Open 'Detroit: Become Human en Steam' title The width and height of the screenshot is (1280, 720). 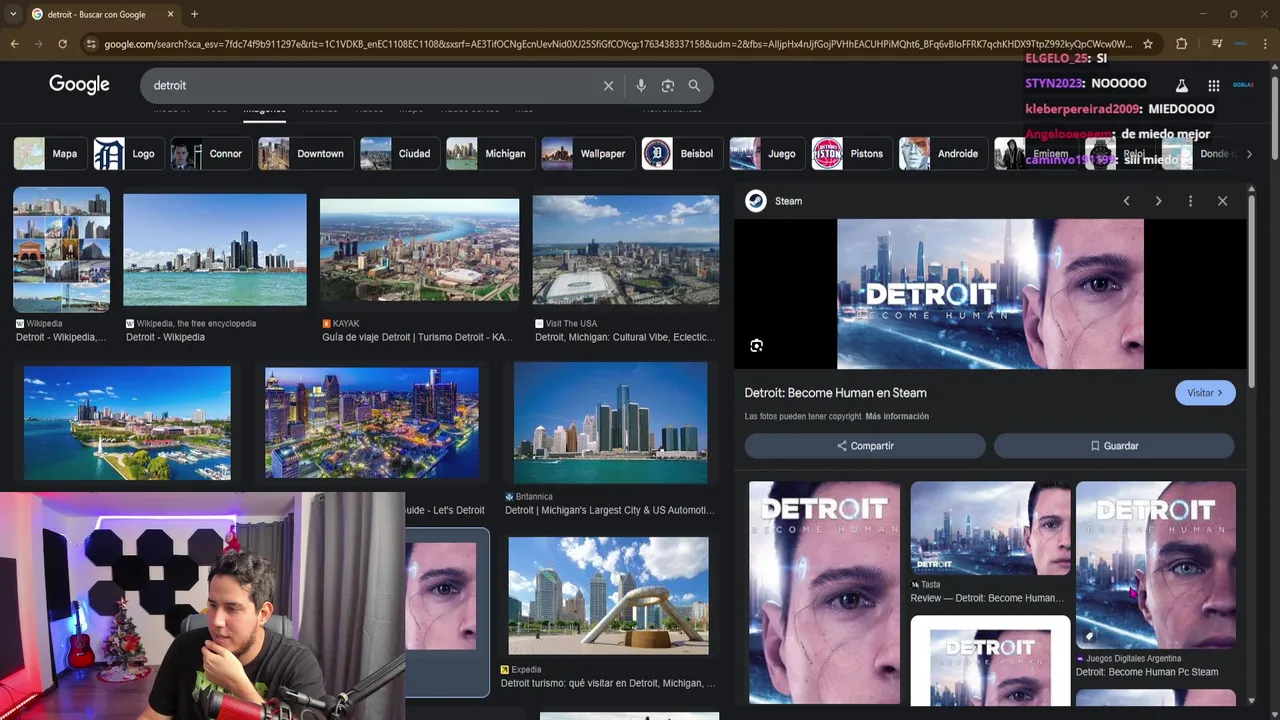pyautogui.click(x=835, y=393)
